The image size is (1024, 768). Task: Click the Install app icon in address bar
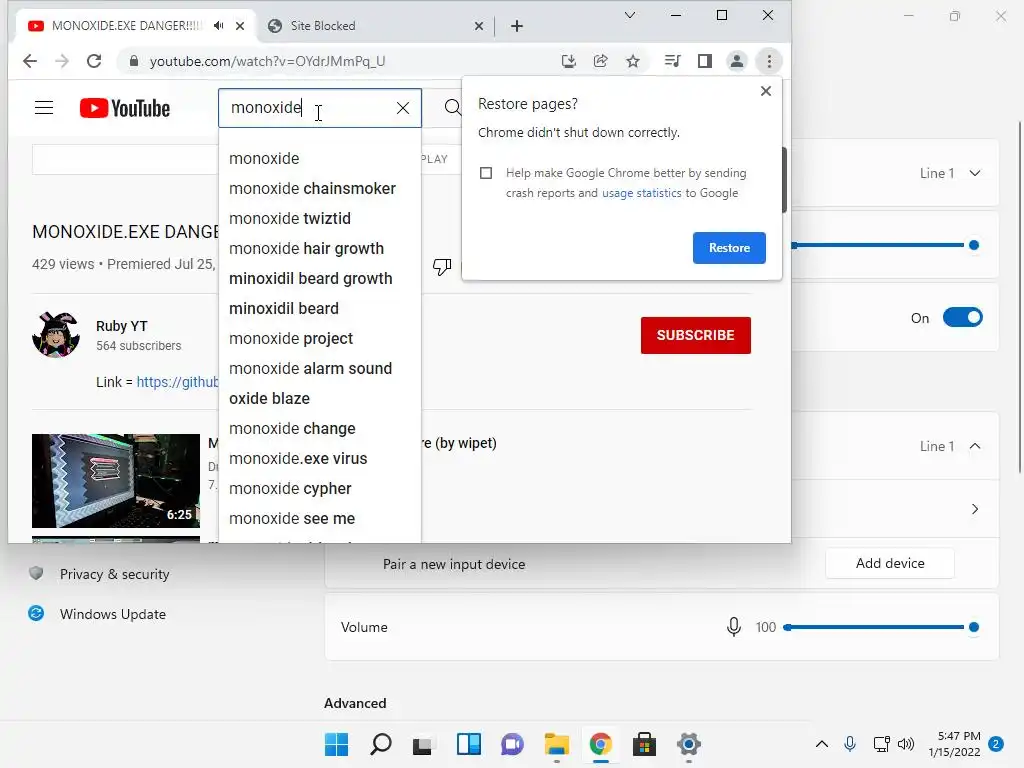pyautogui.click(x=569, y=61)
